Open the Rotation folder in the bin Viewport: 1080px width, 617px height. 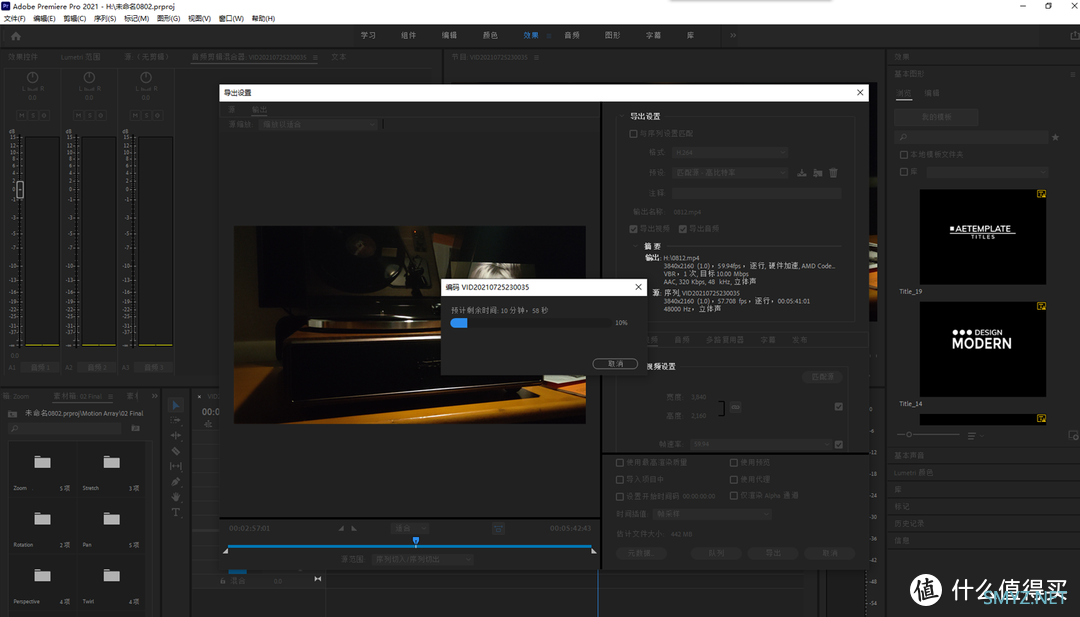[43, 519]
